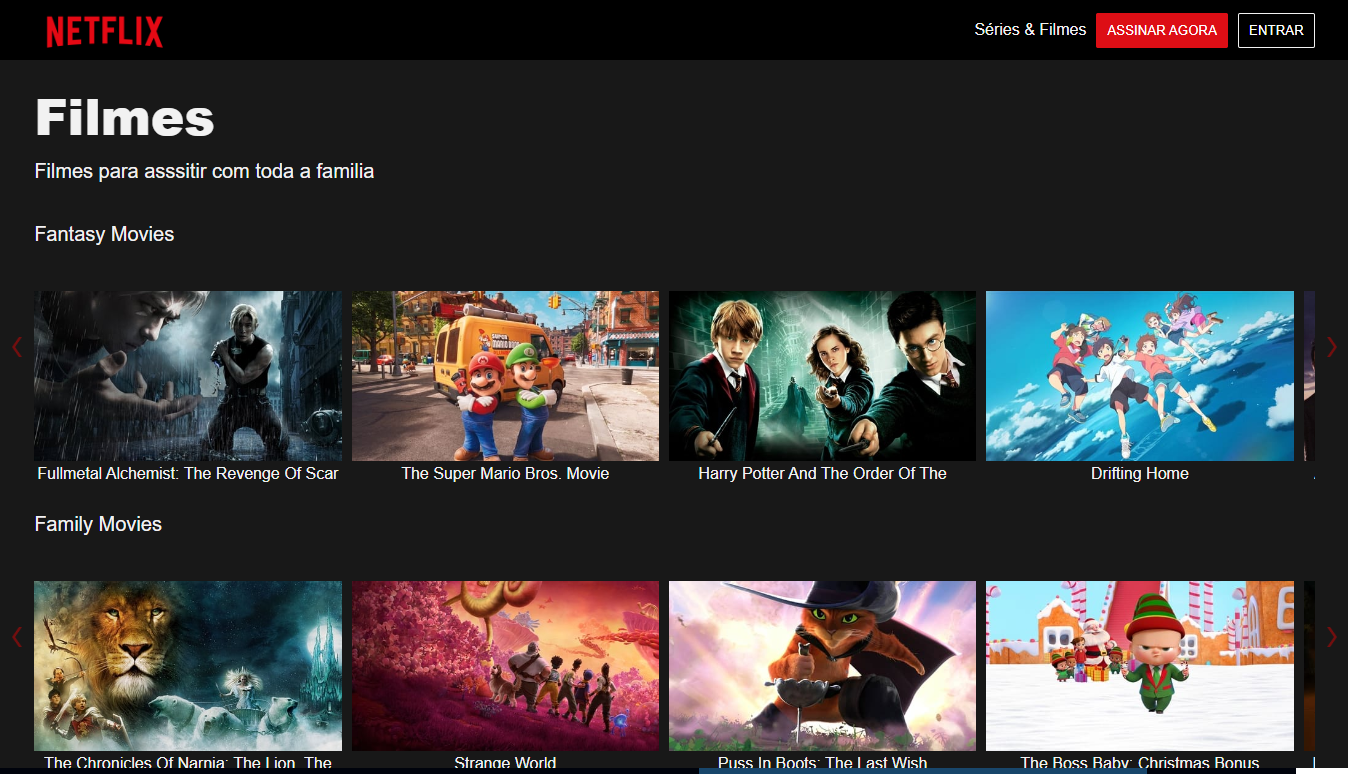Select The Super Mario Bros. Movie thumbnail
The width and height of the screenshot is (1348, 774).
505,375
